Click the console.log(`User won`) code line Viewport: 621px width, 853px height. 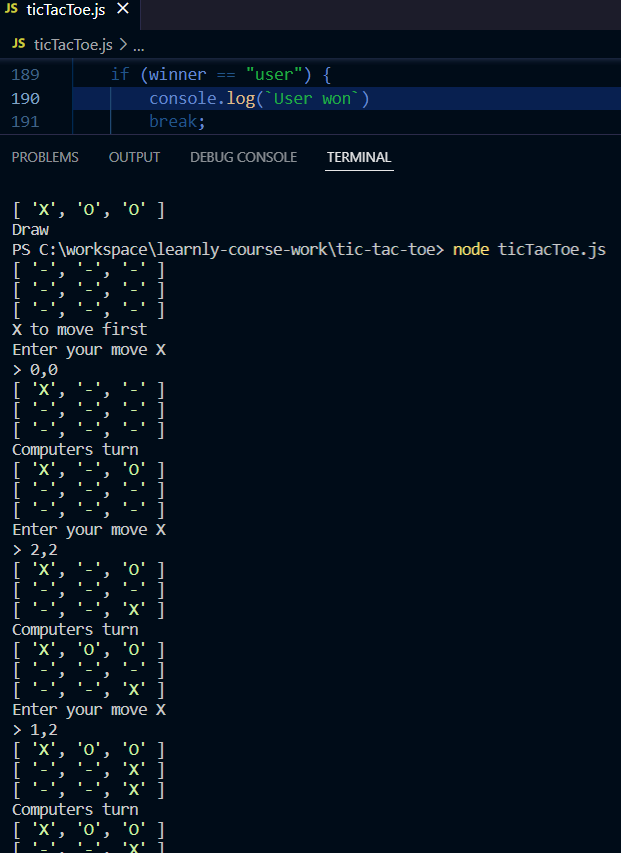coord(259,98)
